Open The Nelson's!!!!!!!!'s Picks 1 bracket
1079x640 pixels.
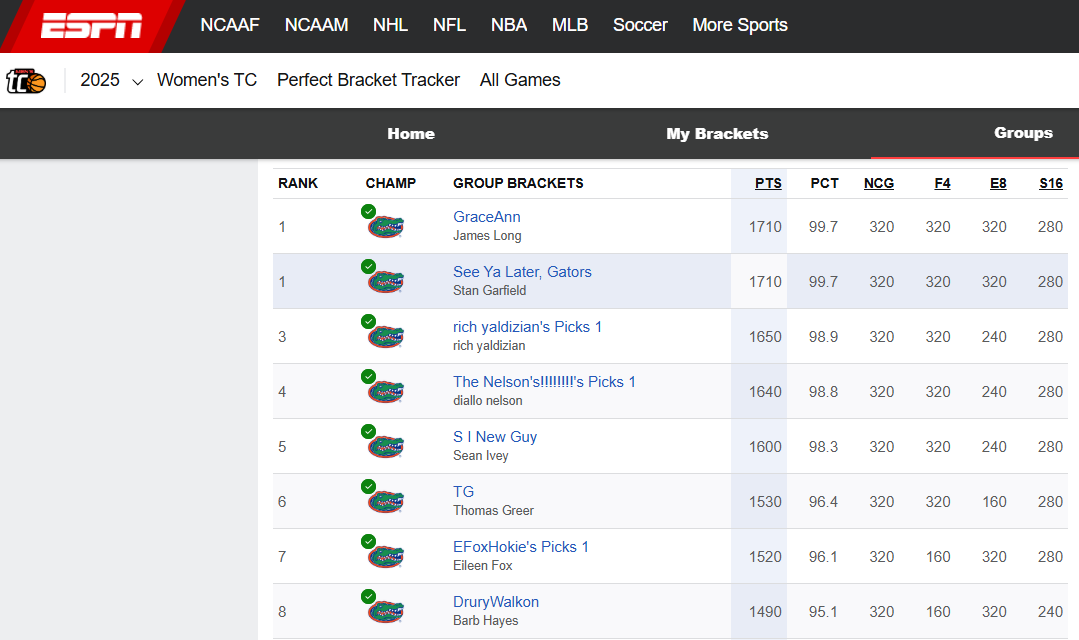coord(544,382)
